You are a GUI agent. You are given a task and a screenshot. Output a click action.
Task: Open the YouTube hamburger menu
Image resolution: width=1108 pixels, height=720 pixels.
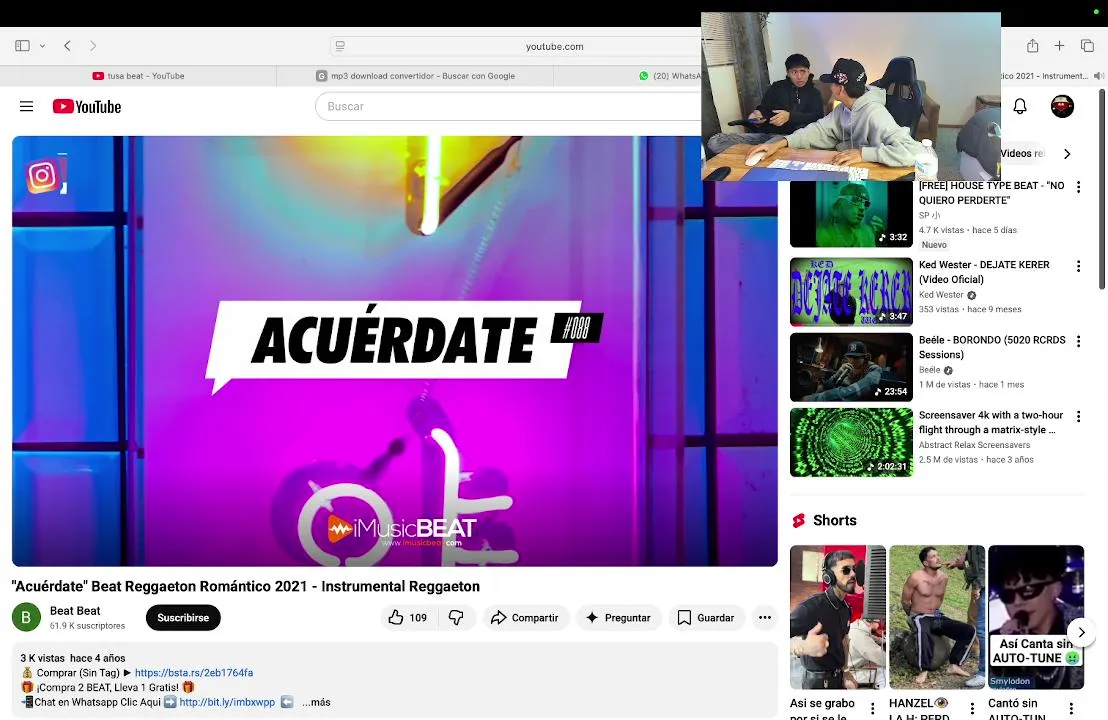26,106
